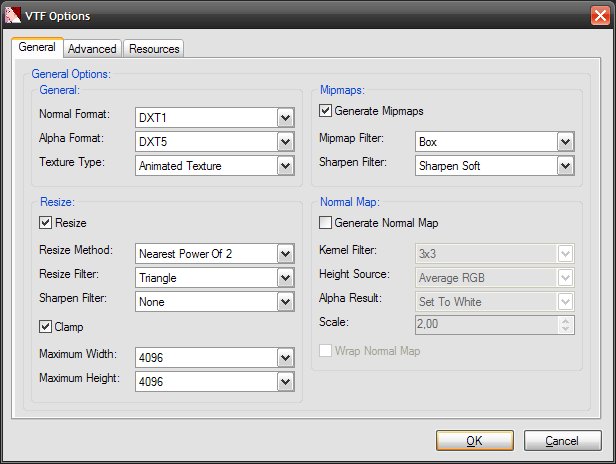This screenshot has width=616, height=464.
Task: Disable the Generate Mipmaps checkbox
Action: click(x=325, y=111)
